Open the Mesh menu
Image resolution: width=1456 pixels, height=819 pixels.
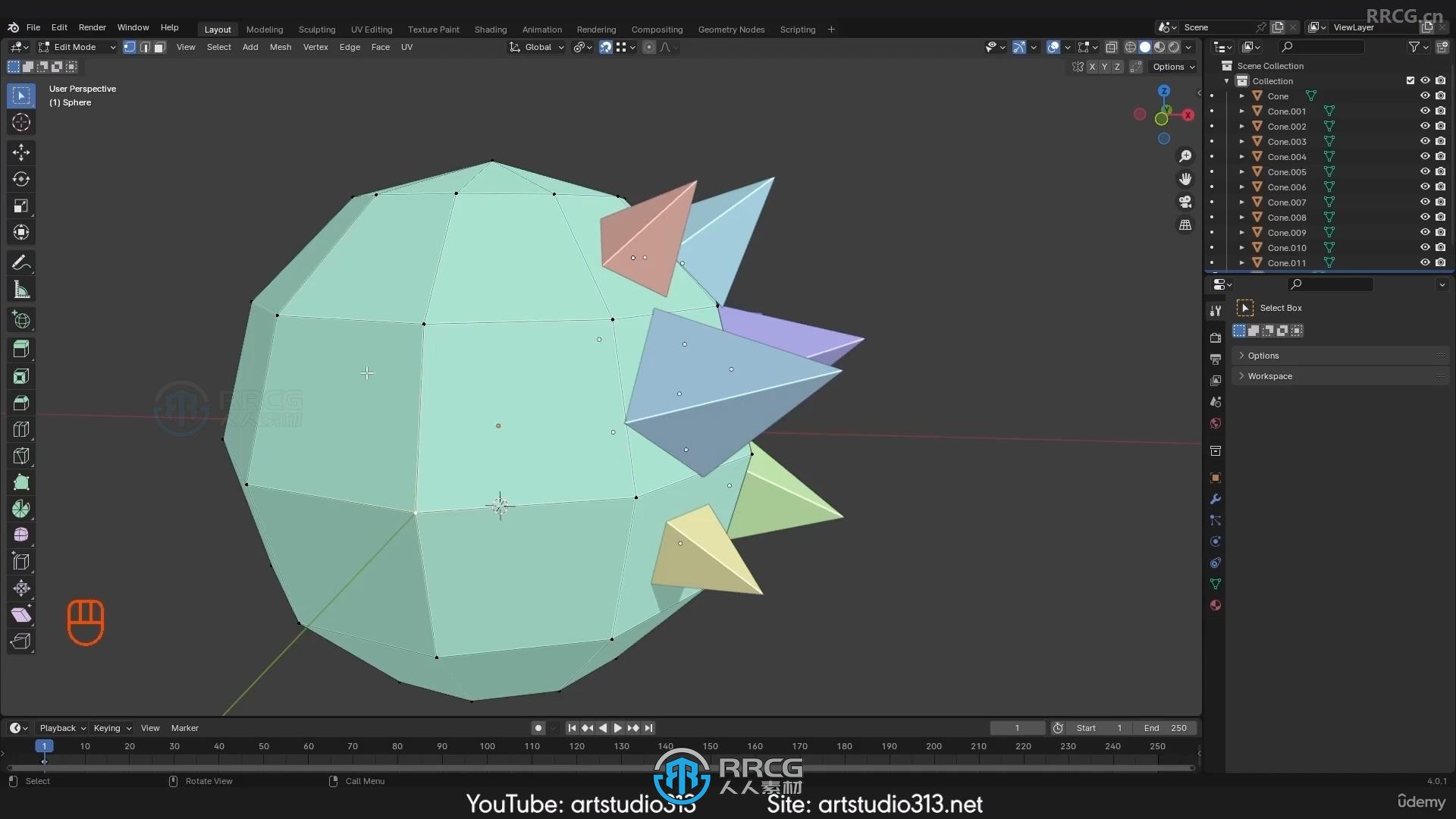(279, 47)
